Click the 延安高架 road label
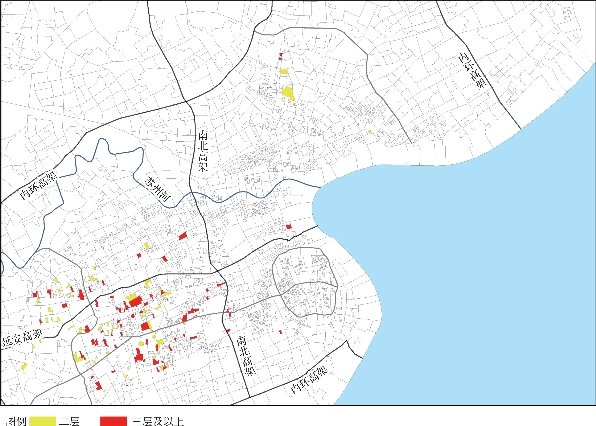The width and height of the screenshot is (596, 426). (22, 338)
